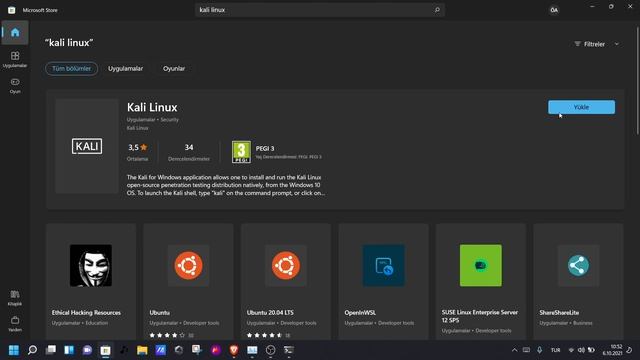Open the SUSE Linux Enterprise Server 12 SP5 title
This screenshot has width=640, height=360.
[x=480, y=316]
